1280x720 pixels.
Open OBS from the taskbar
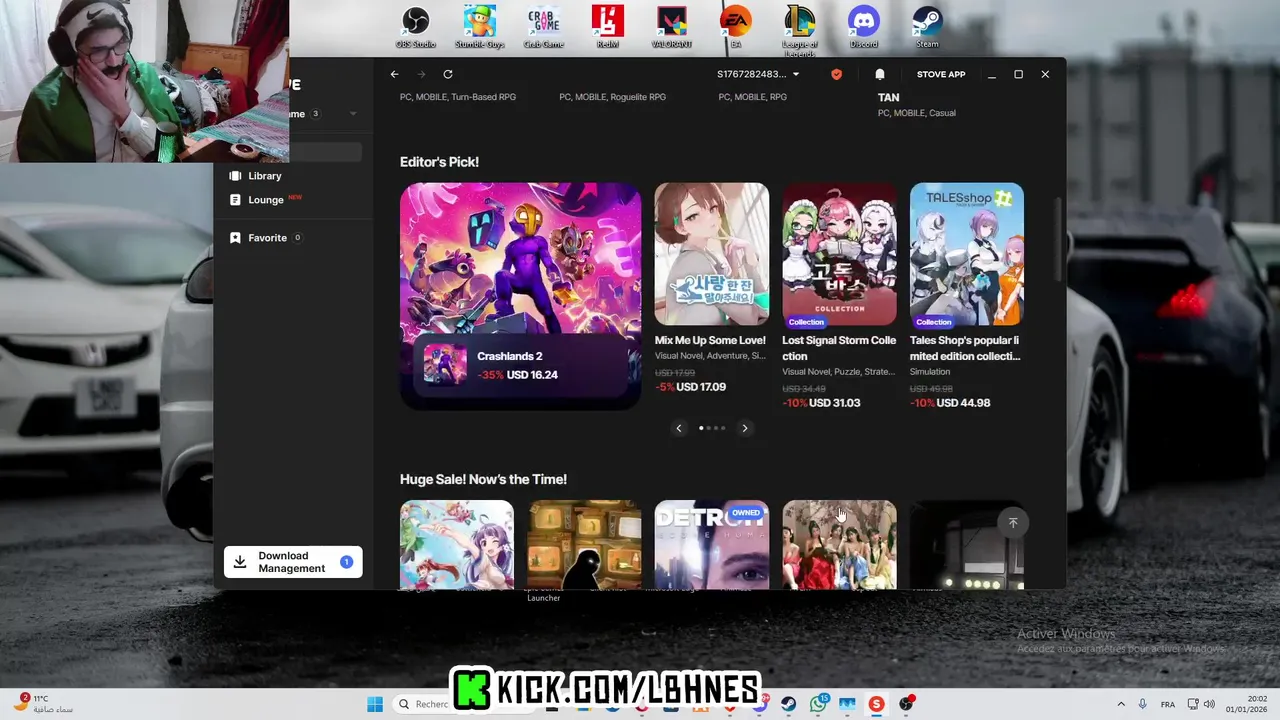906,704
